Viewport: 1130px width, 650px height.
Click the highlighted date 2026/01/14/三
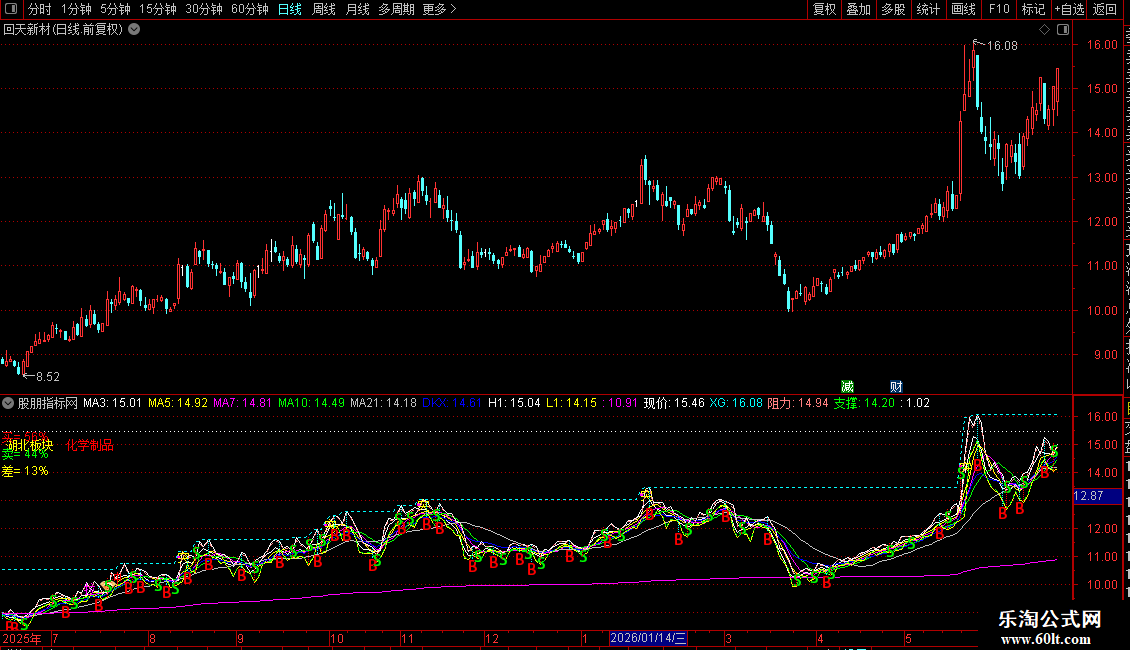648,638
